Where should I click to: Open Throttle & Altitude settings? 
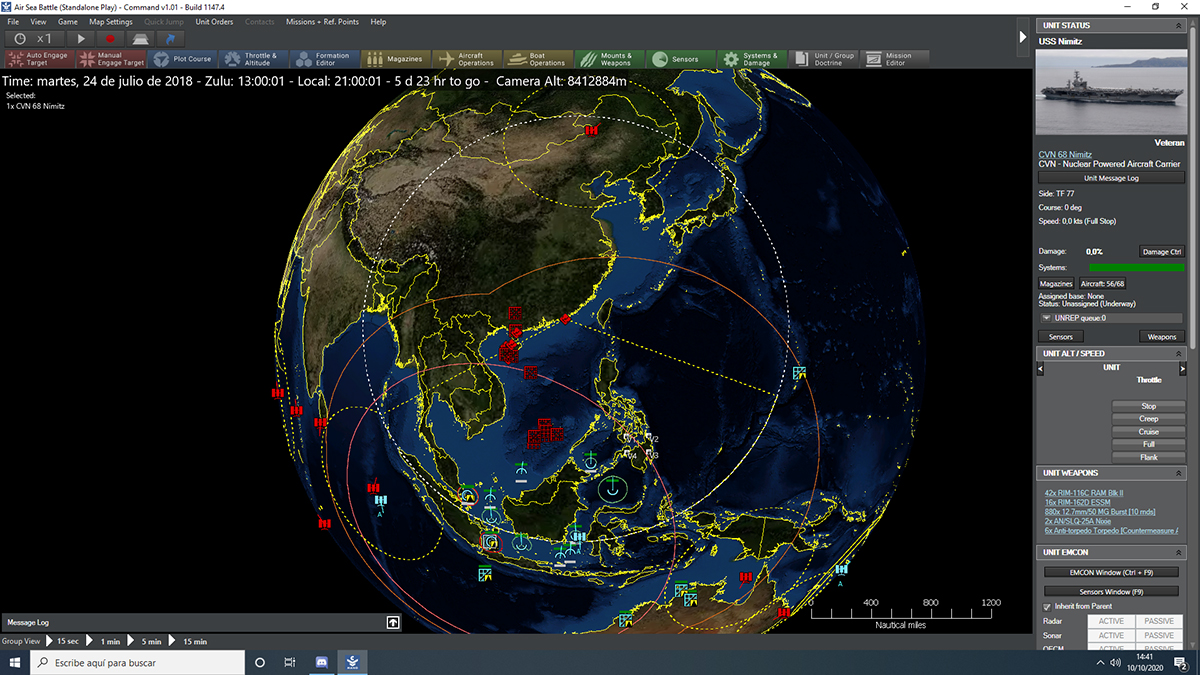click(252, 59)
